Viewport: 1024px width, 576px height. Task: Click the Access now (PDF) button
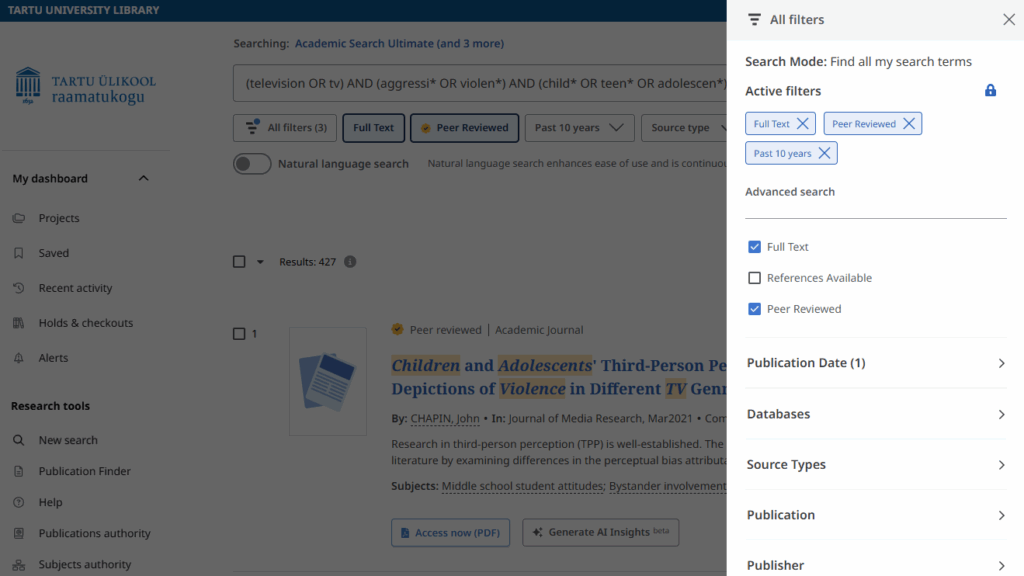point(451,532)
